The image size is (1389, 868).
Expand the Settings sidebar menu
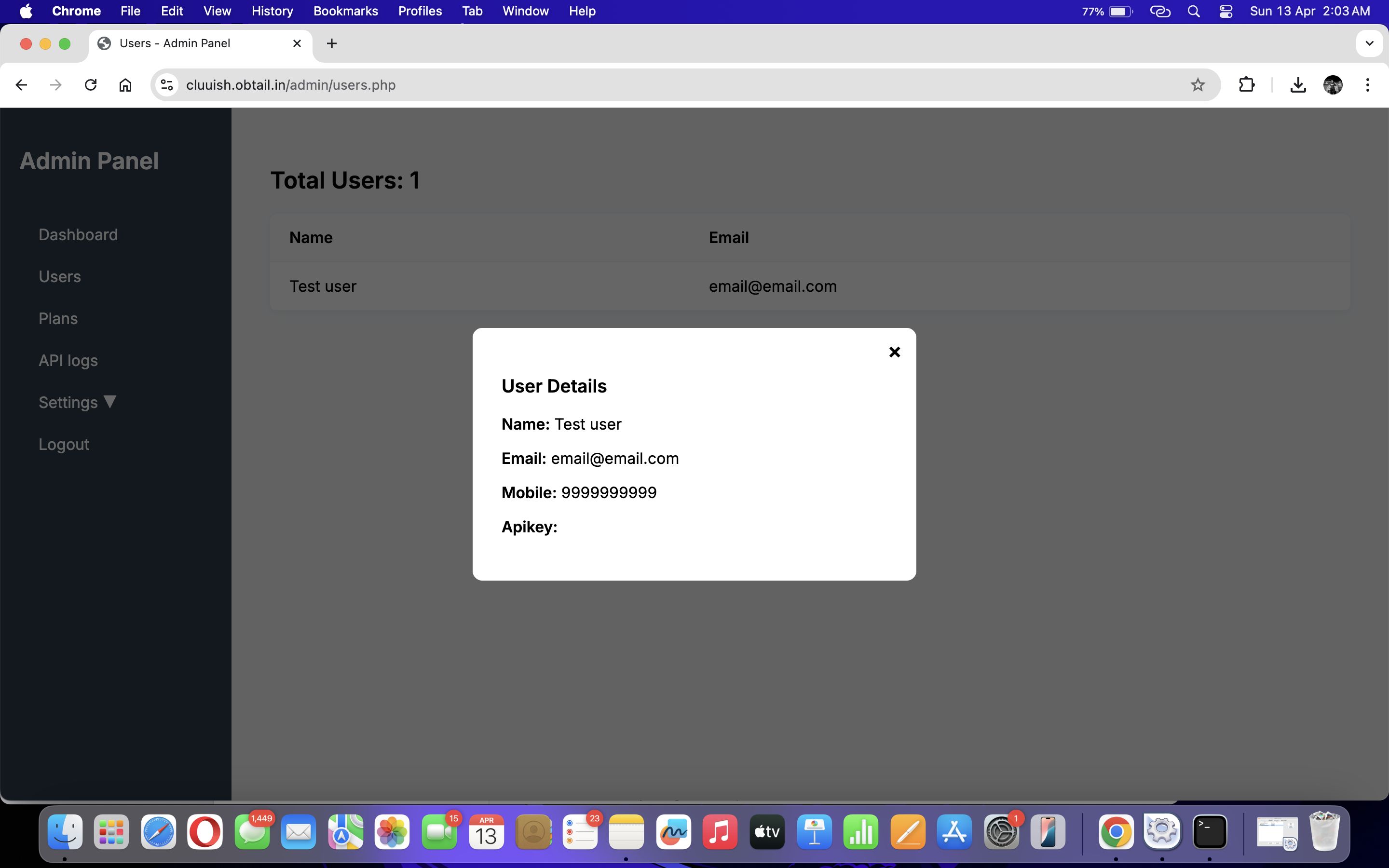77,403
